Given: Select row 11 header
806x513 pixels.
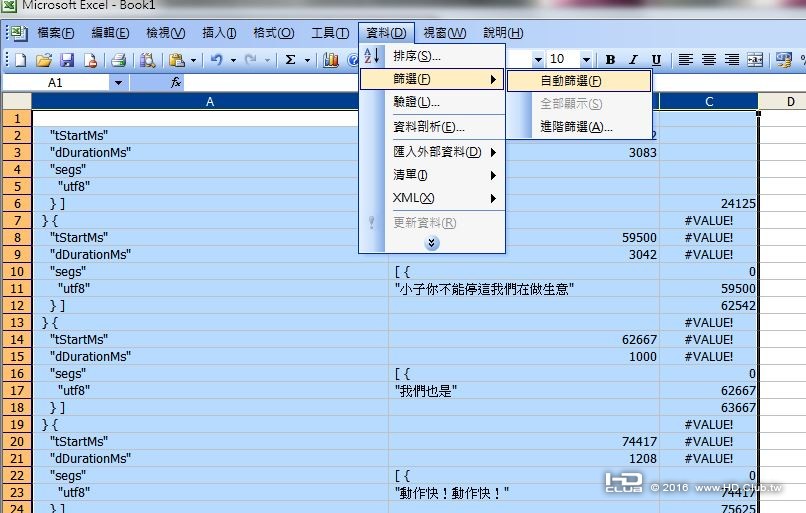Looking at the screenshot, I should coord(17,288).
